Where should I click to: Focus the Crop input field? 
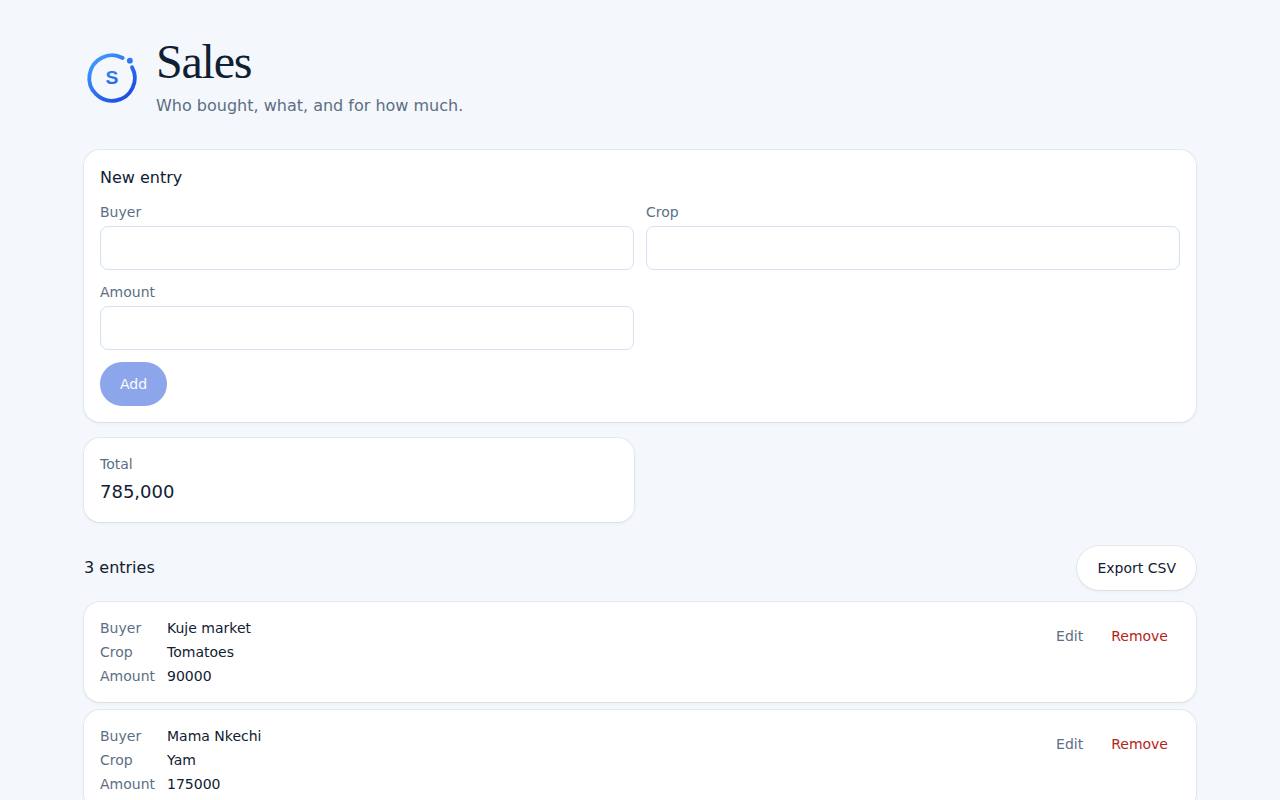(913, 248)
